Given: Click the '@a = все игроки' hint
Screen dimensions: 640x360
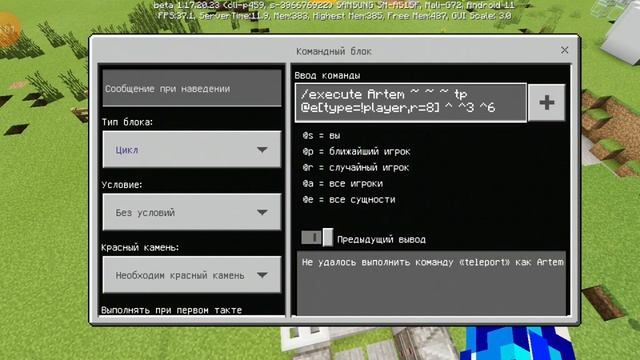Looking at the screenshot, I should click(342, 184).
